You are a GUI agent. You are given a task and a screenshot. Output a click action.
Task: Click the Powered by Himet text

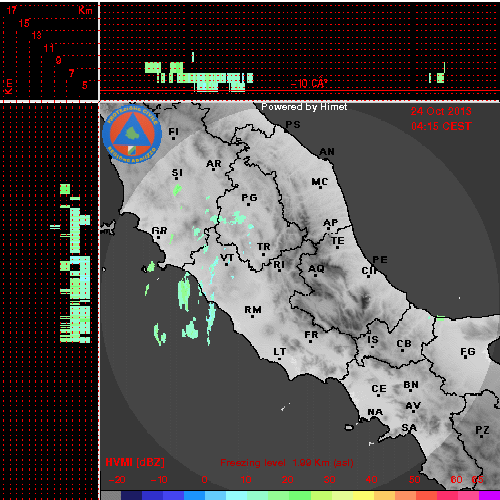(x=304, y=107)
